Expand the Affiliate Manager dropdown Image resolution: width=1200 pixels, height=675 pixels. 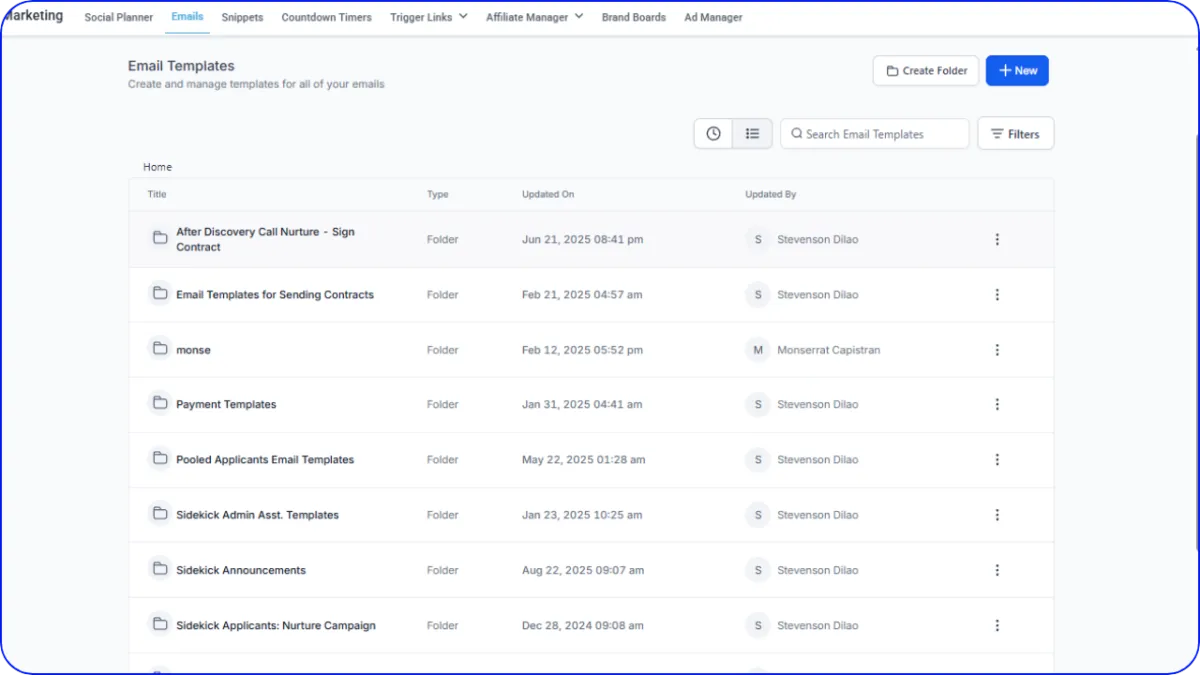point(534,17)
